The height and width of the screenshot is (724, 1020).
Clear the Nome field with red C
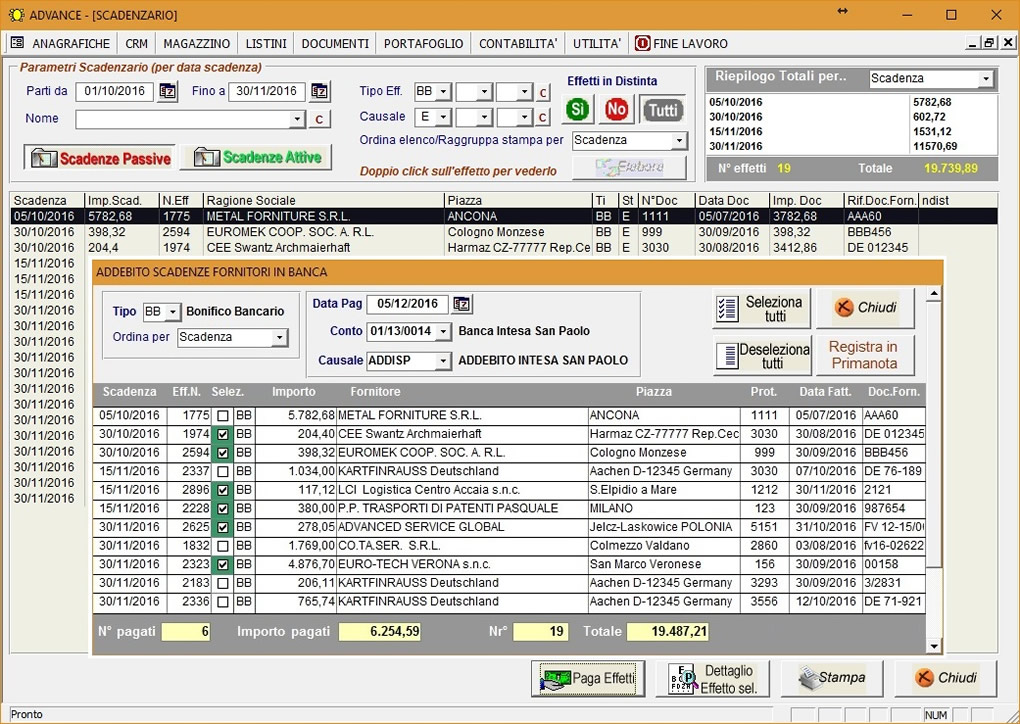(319, 120)
